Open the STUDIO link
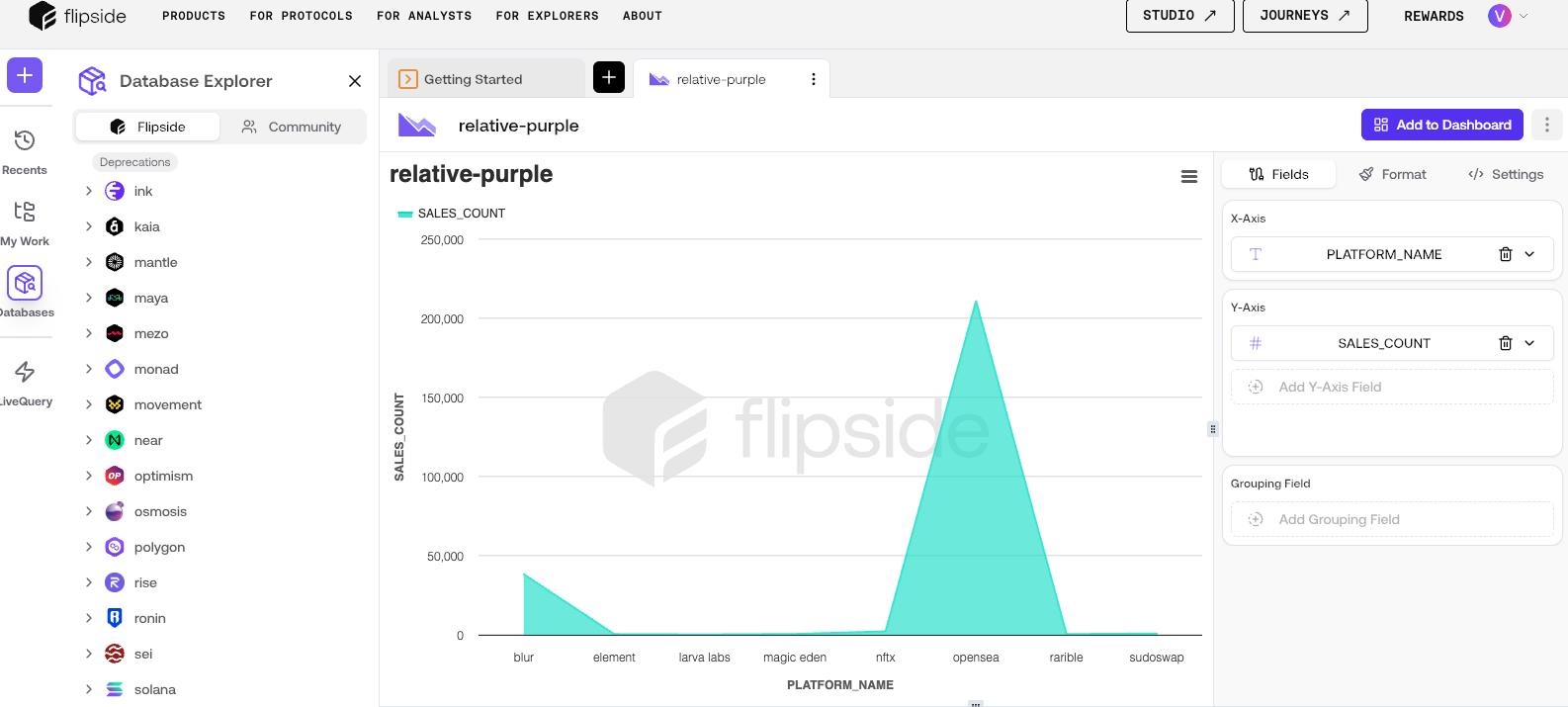The image size is (1568, 707). tap(1180, 16)
